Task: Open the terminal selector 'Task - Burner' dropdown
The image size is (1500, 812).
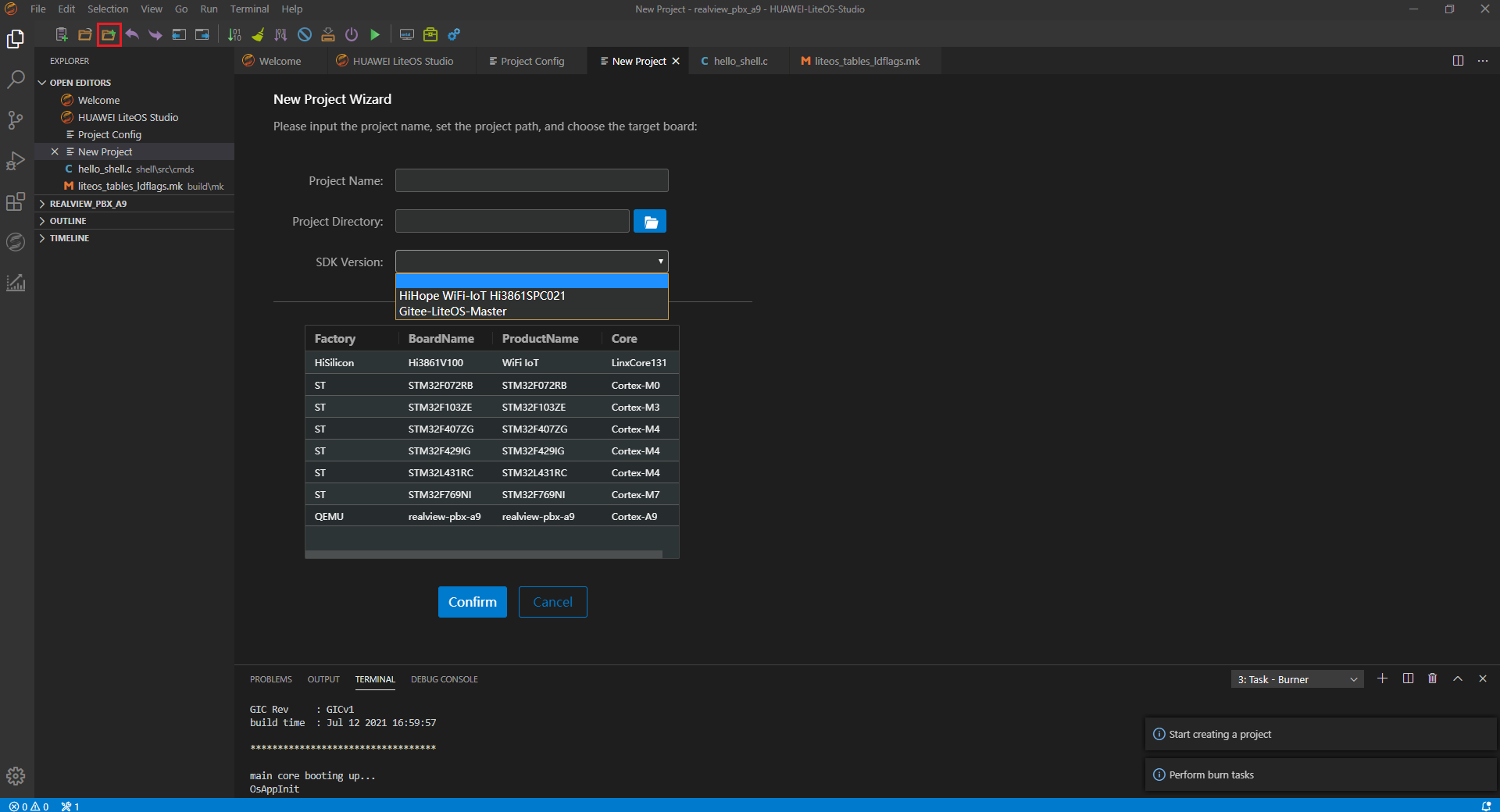Action: (1298, 679)
